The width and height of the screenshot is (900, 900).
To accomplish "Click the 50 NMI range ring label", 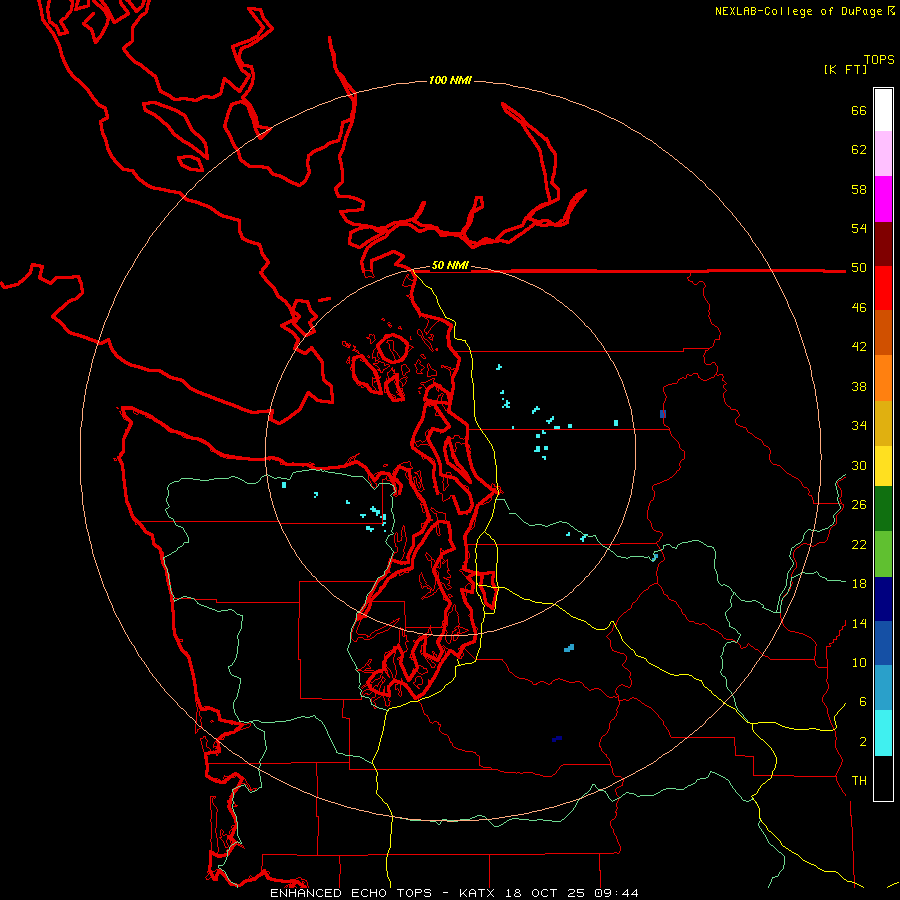I will click(450, 265).
